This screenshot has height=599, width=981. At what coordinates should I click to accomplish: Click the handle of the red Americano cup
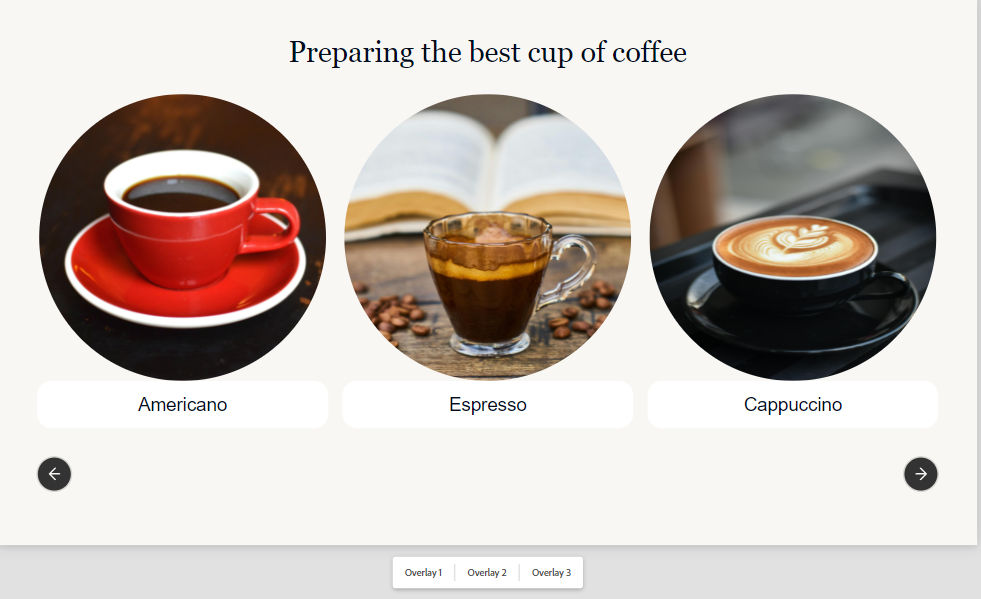[273, 225]
